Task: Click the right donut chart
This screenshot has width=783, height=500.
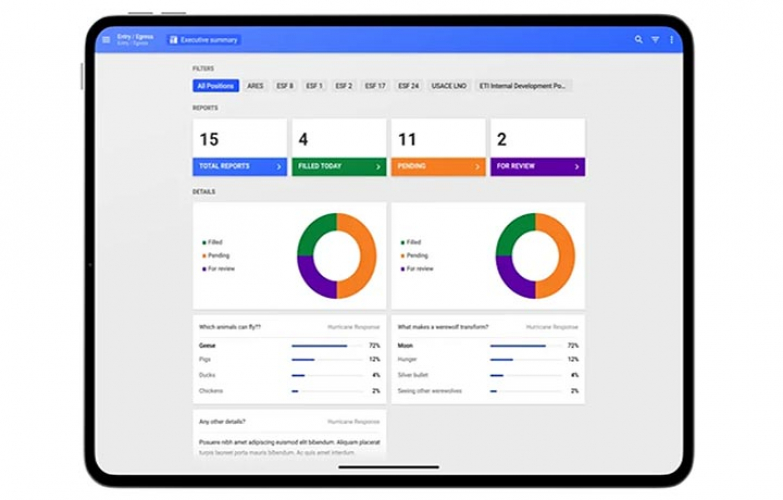Action: (535, 256)
